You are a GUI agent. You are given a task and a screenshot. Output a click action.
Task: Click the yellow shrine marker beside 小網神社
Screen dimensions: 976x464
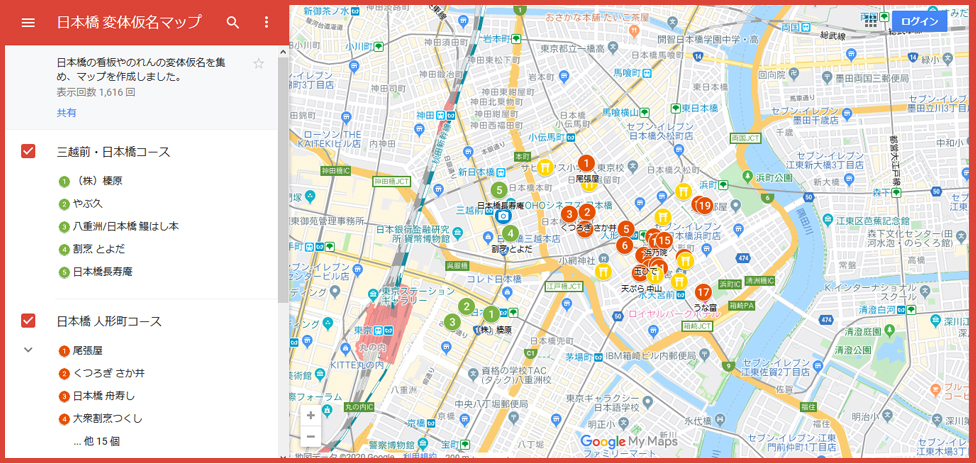point(603,271)
